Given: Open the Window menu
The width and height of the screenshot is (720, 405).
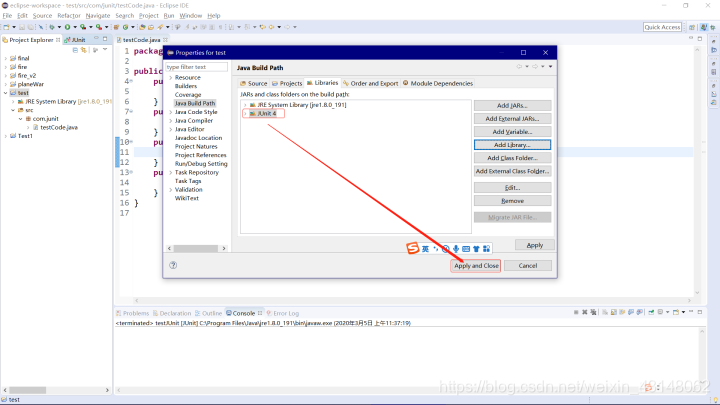Looking at the screenshot, I should coord(191,16).
